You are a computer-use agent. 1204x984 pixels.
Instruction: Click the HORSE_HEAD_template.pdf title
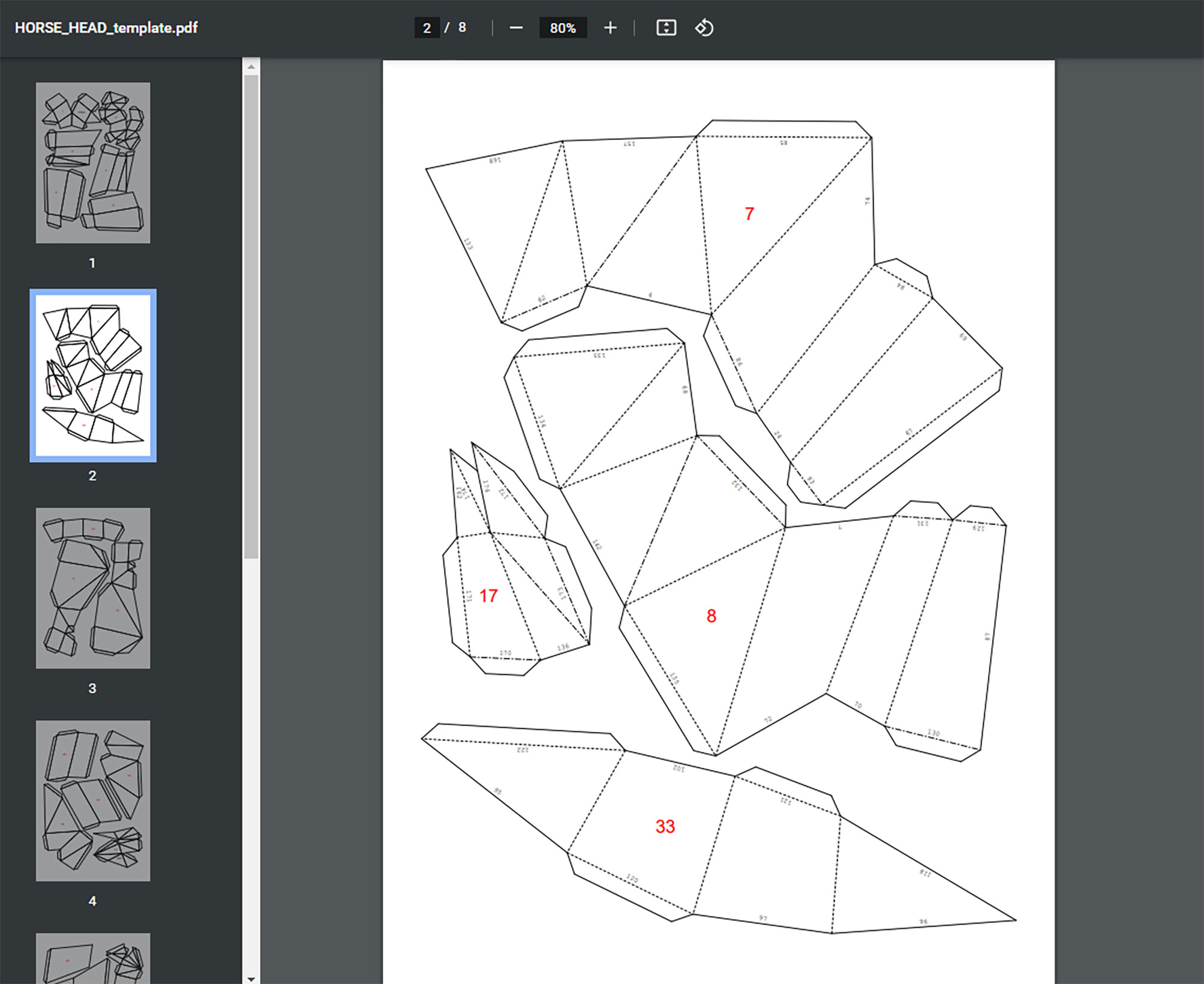tap(106, 28)
